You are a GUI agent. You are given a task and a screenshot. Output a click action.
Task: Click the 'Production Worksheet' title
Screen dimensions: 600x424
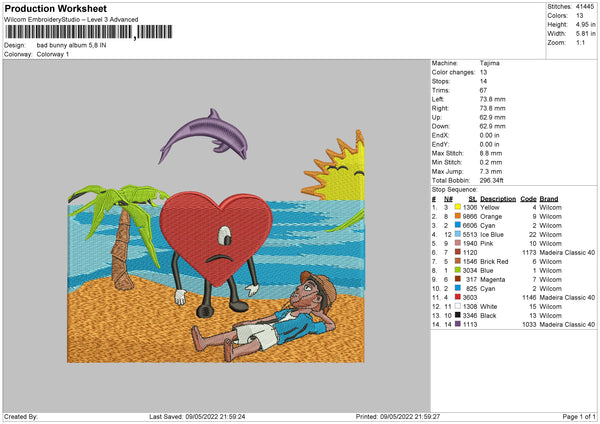(55, 8)
